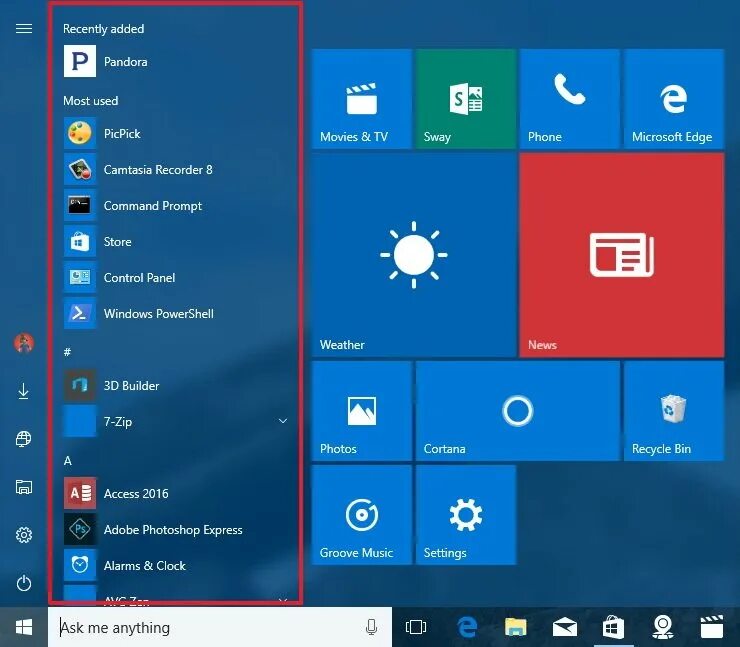This screenshot has width=740, height=647.
Task: Open Adobe Photoshop Express
Action: click(x=175, y=529)
